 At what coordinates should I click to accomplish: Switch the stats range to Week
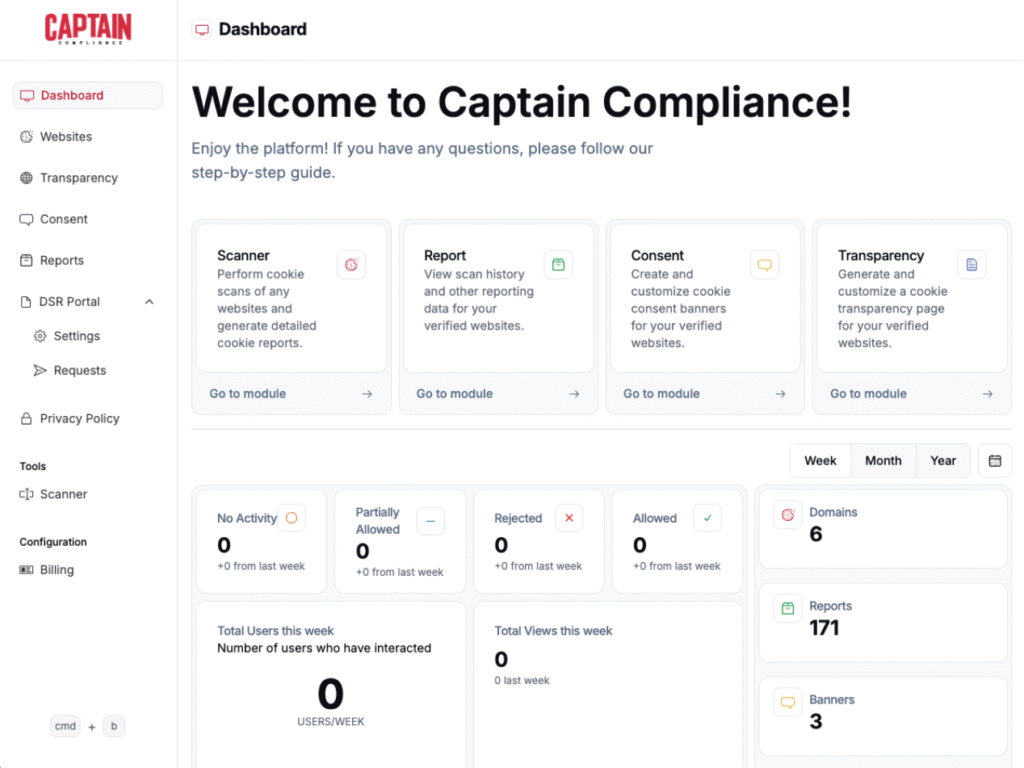click(x=820, y=461)
